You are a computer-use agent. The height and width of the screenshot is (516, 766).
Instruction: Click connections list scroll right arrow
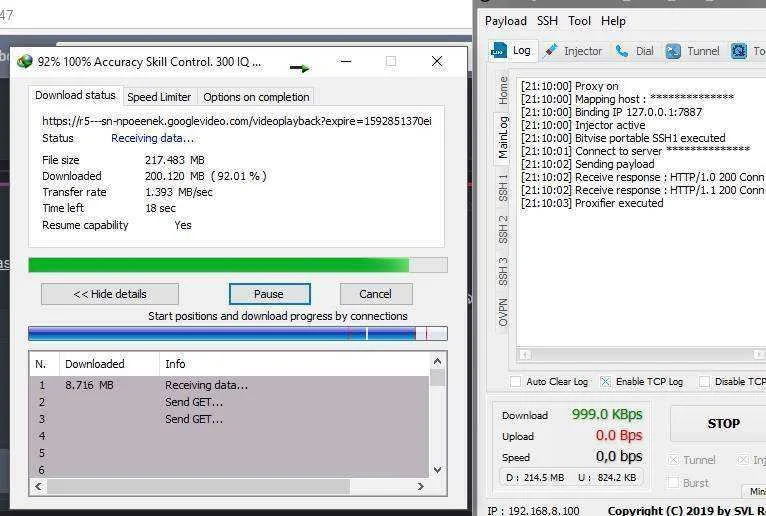point(421,486)
